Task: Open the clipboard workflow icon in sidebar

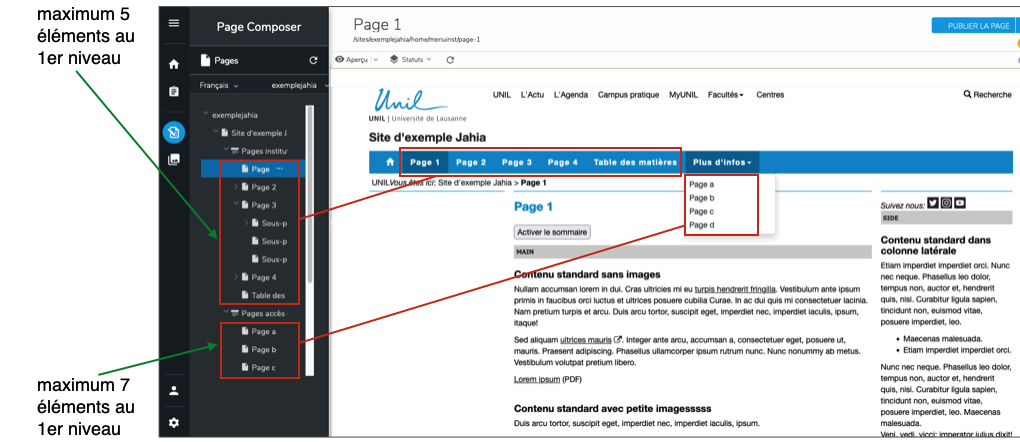Action: pos(174,92)
